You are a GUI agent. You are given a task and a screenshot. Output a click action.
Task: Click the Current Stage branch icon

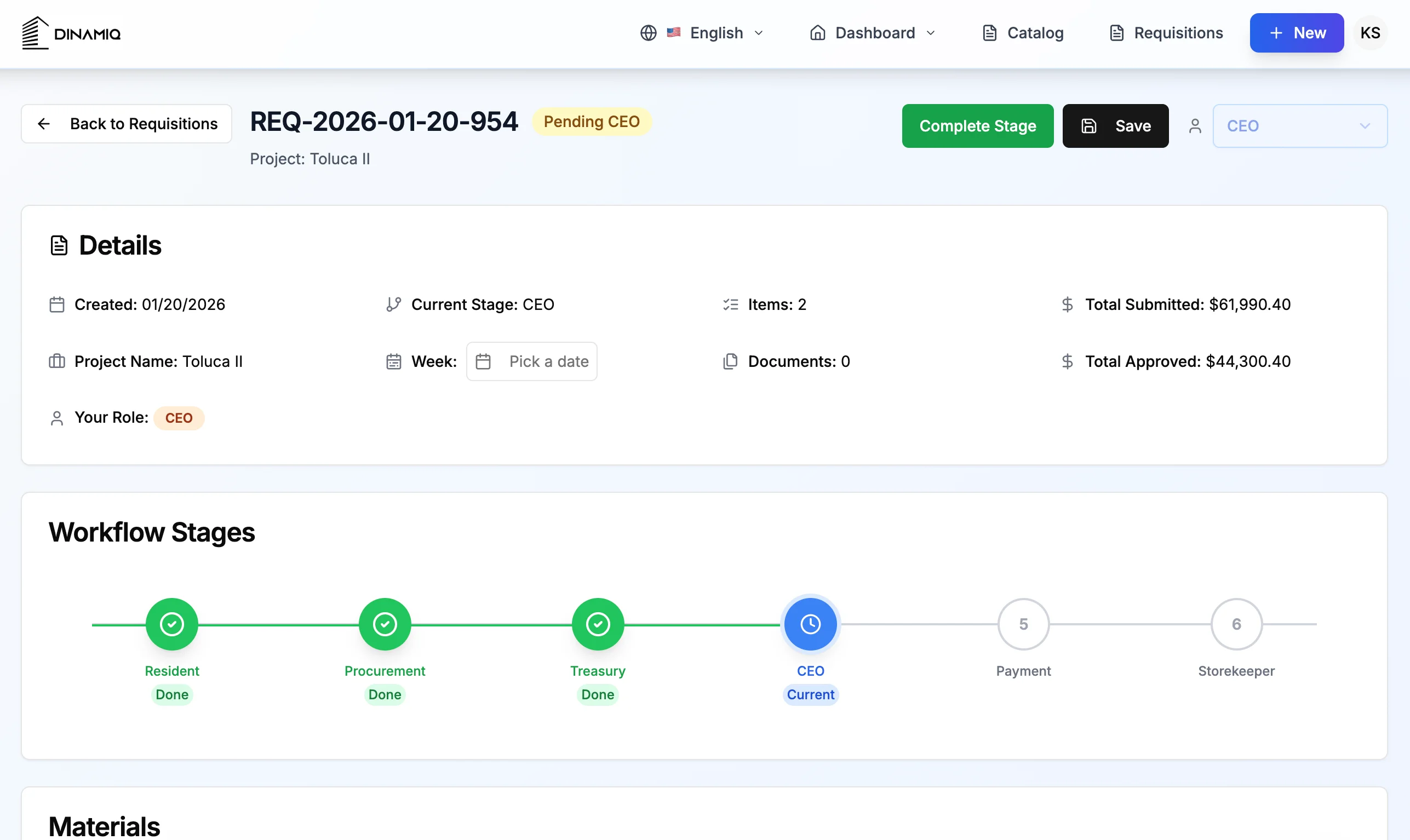[393, 304]
